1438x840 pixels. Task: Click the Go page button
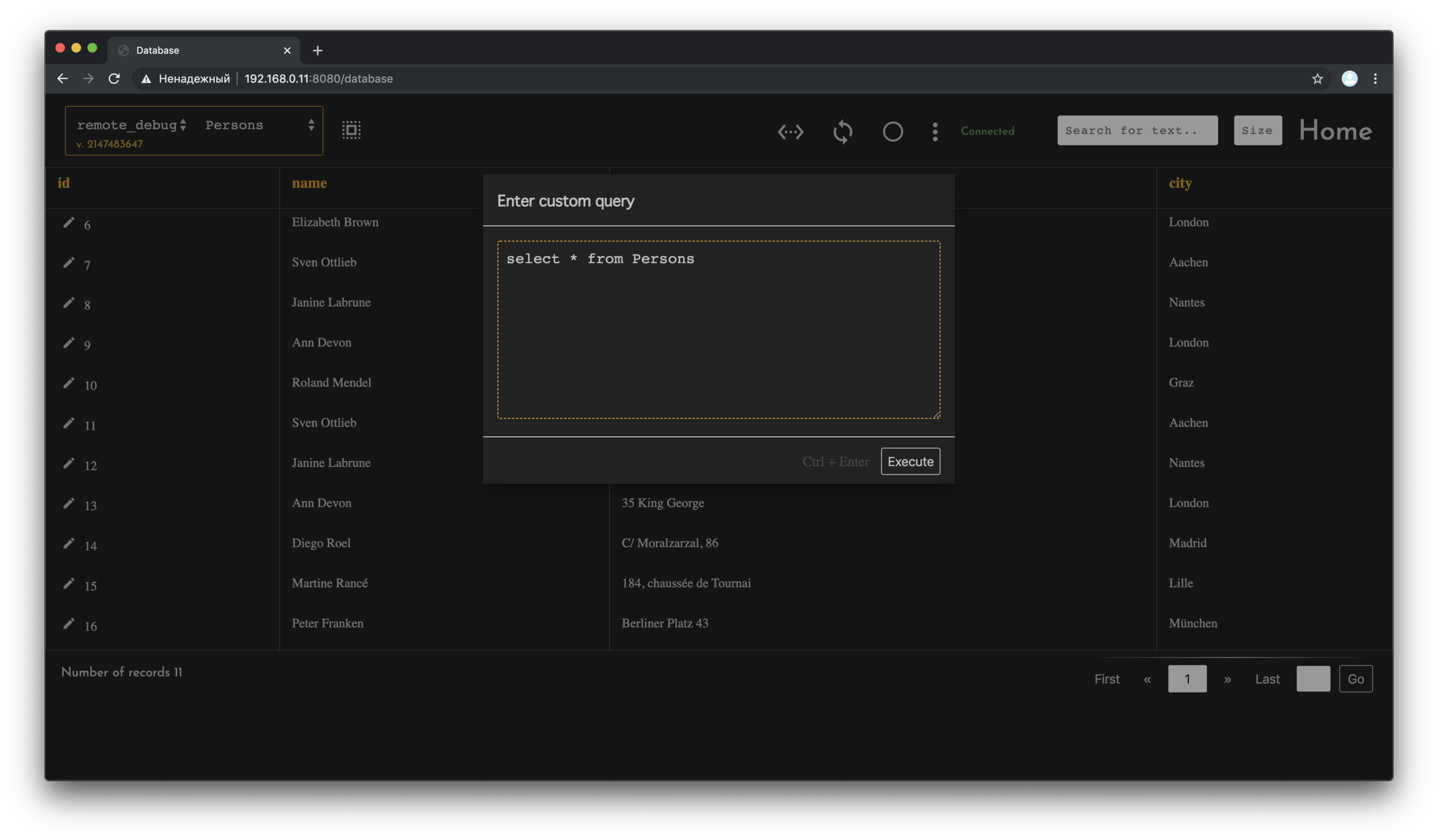(x=1355, y=679)
